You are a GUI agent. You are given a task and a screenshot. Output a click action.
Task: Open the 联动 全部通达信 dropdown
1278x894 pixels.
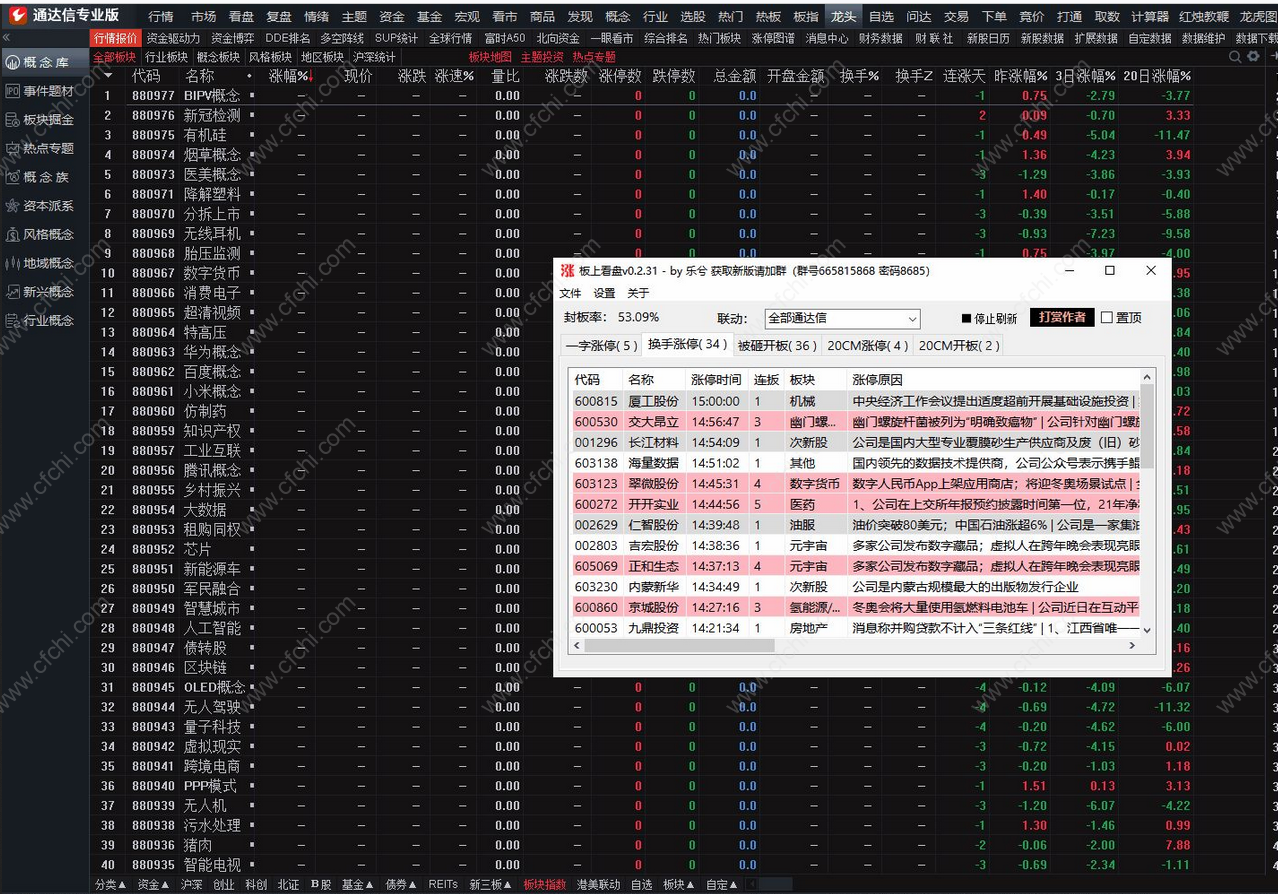pos(842,319)
